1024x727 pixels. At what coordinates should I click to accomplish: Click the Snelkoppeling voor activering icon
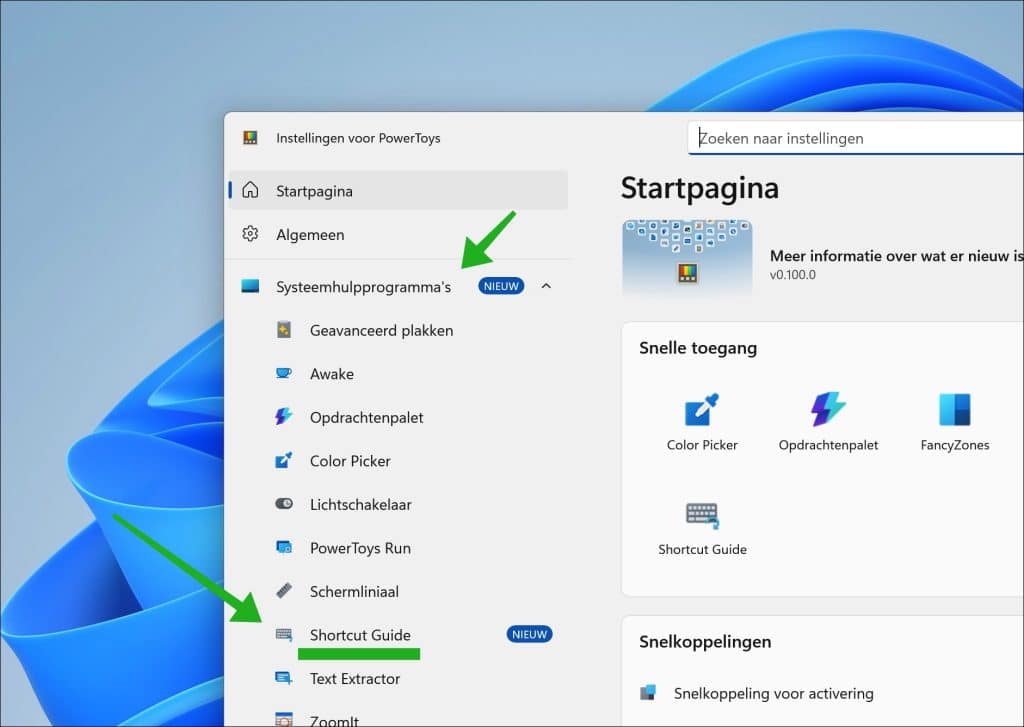(x=648, y=692)
